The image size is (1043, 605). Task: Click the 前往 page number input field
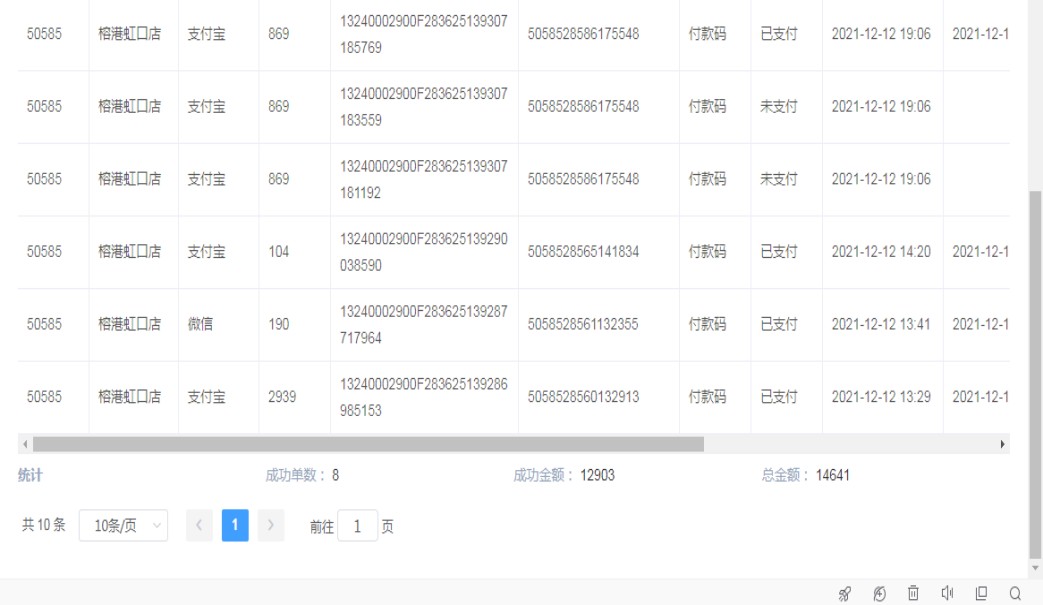tap(357, 526)
